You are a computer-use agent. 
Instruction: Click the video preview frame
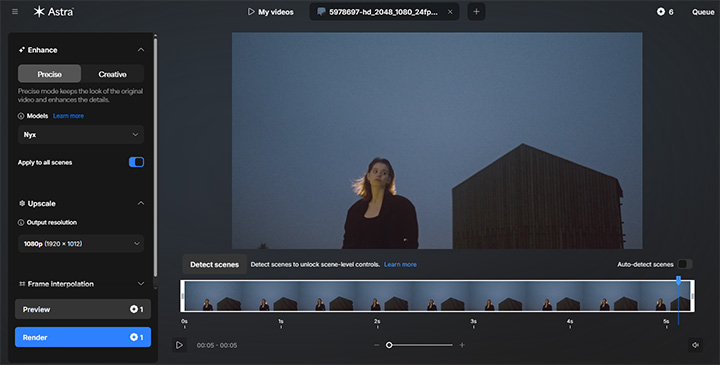(x=437, y=140)
